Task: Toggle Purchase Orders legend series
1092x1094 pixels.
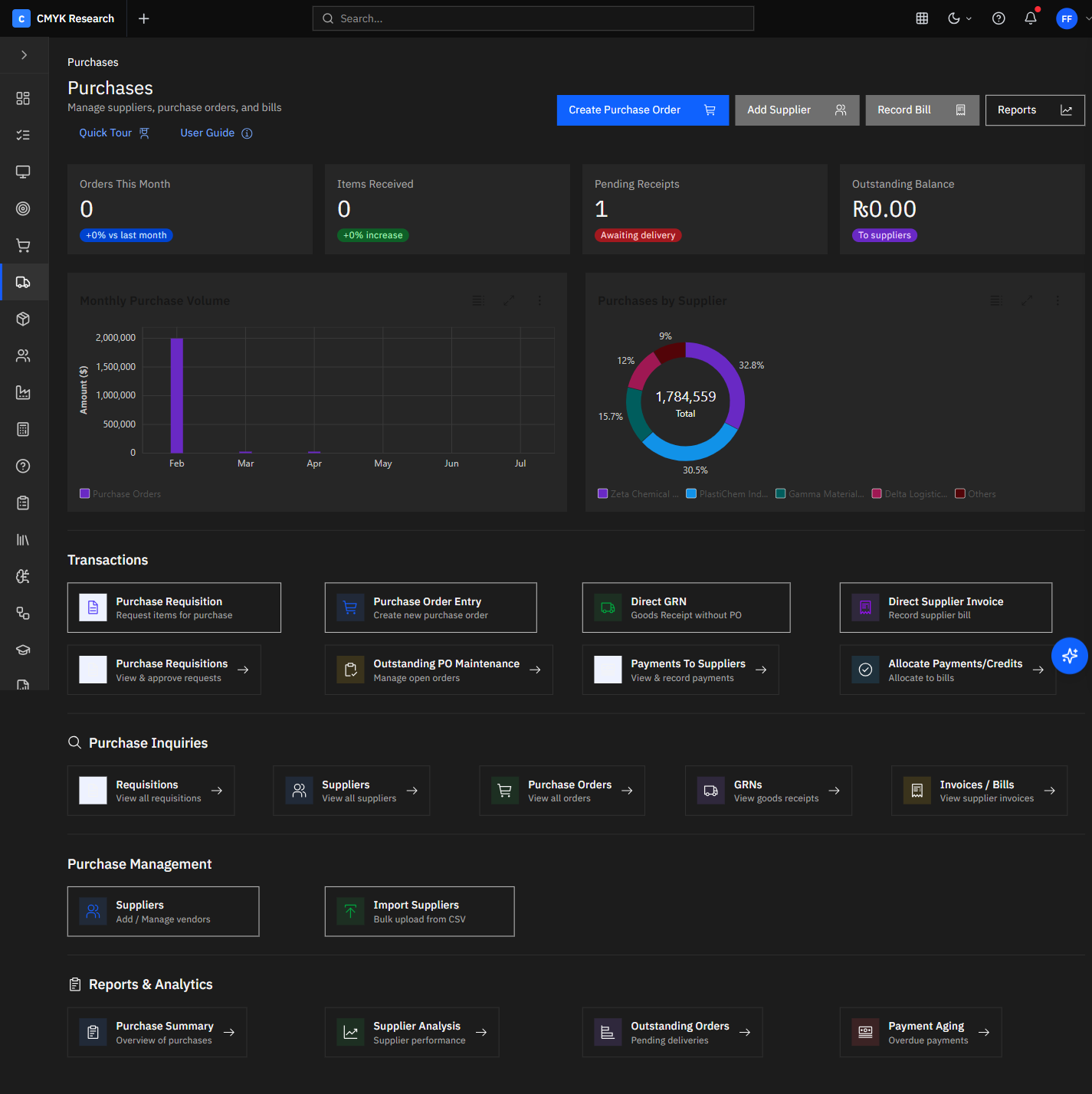Action: tap(120, 494)
